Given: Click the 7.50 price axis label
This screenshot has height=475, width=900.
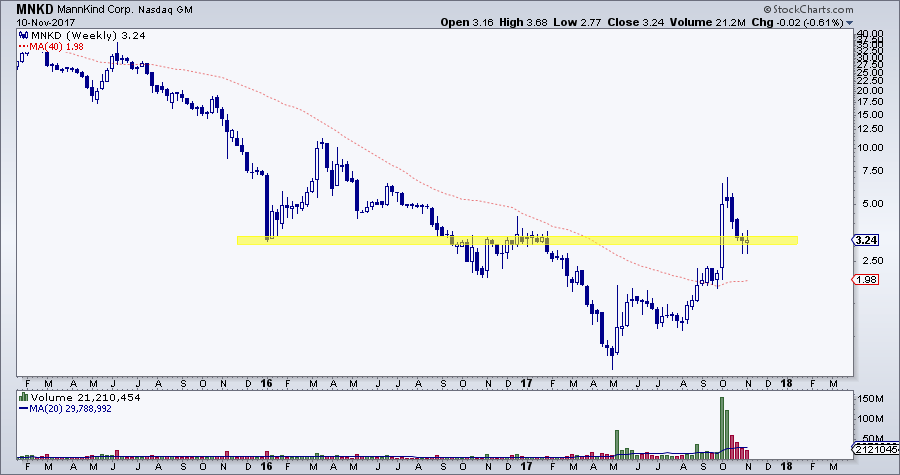Looking at the screenshot, I should (x=871, y=171).
